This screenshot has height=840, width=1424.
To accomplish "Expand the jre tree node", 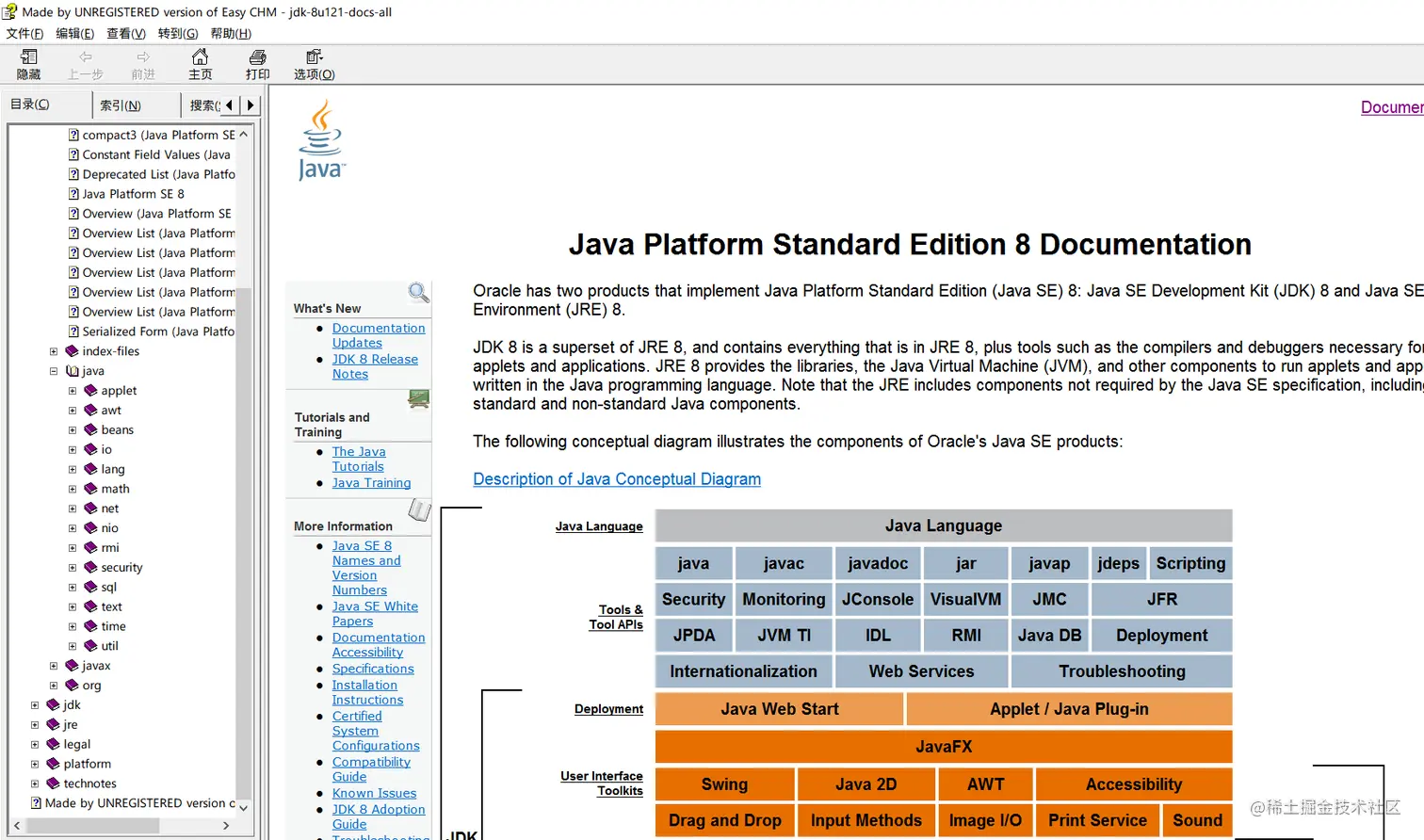I will click(35, 724).
